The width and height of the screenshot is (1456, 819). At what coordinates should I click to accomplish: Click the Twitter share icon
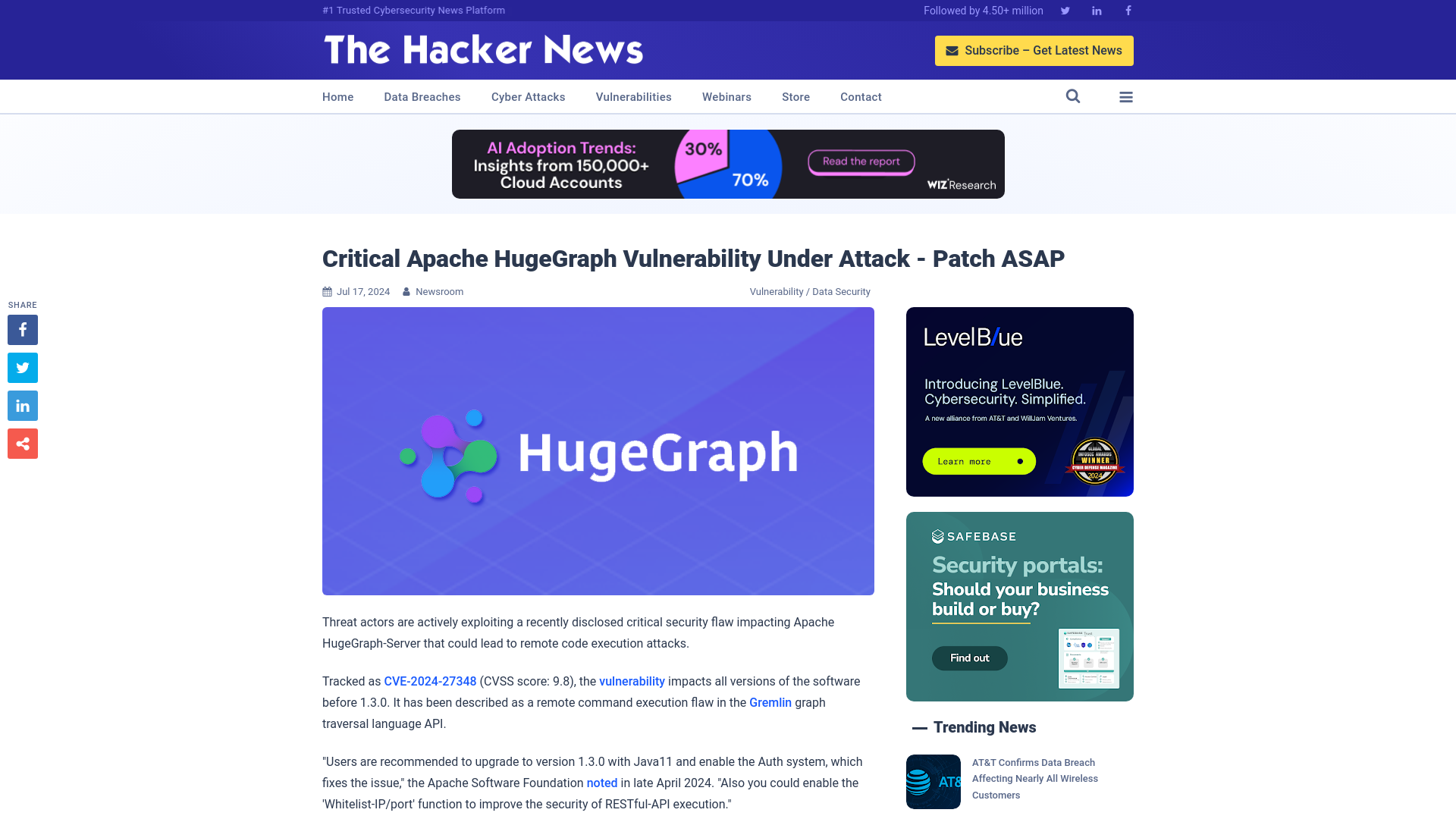point(23,367)
